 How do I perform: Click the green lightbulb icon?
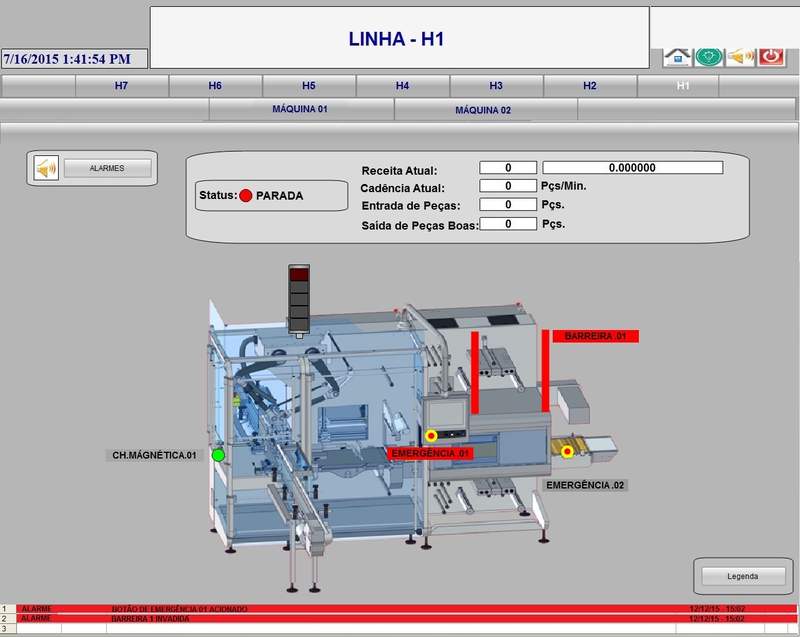[x=709, y=57]
